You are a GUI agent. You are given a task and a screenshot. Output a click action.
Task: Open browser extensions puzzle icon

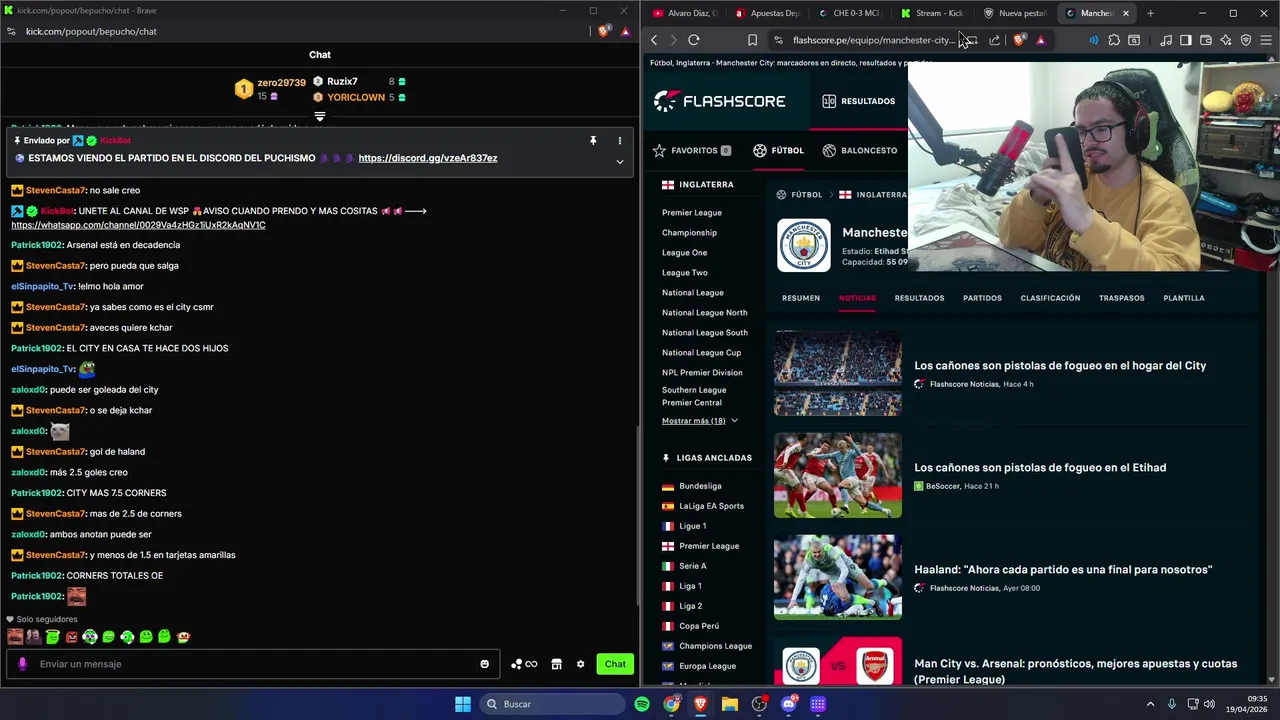1114,40
